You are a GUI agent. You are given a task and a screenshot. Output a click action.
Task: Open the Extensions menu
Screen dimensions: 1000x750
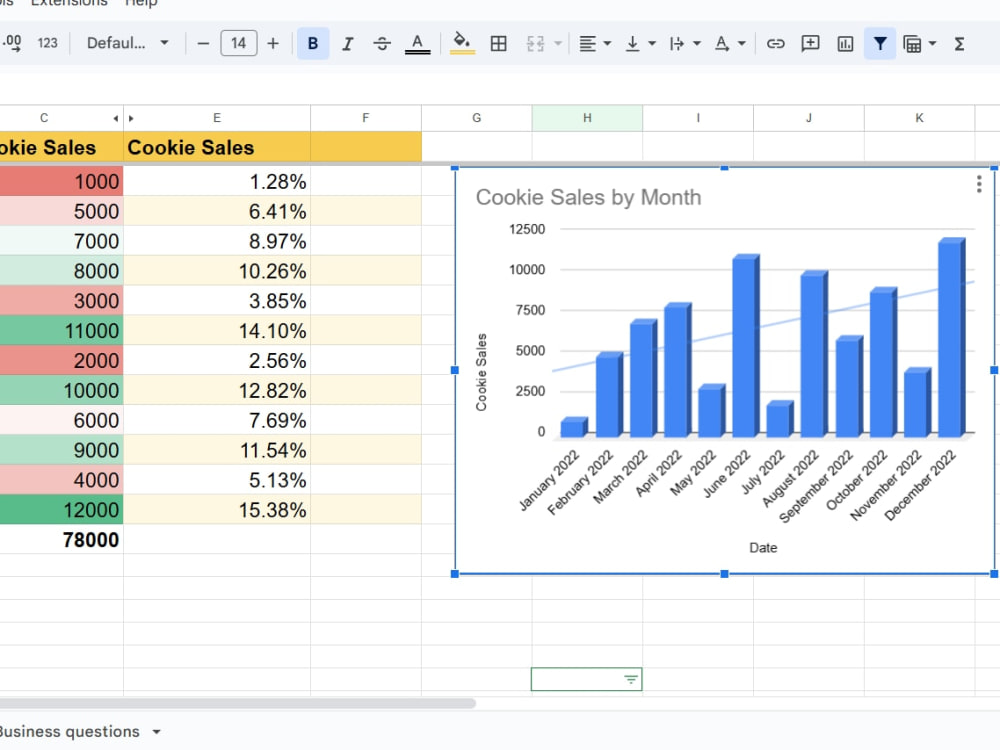coord(69,3)
